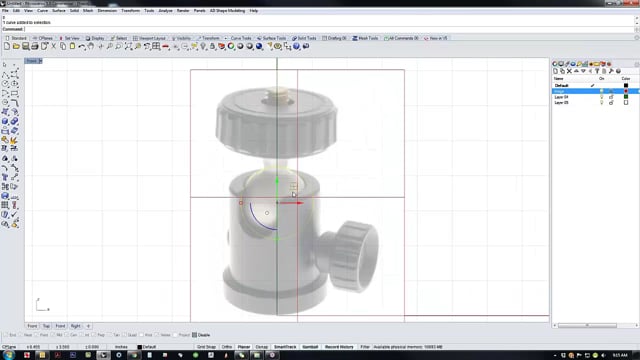Click the Paste clipboard icon
The width and height of the screenshot is (640, 360).
72,47
